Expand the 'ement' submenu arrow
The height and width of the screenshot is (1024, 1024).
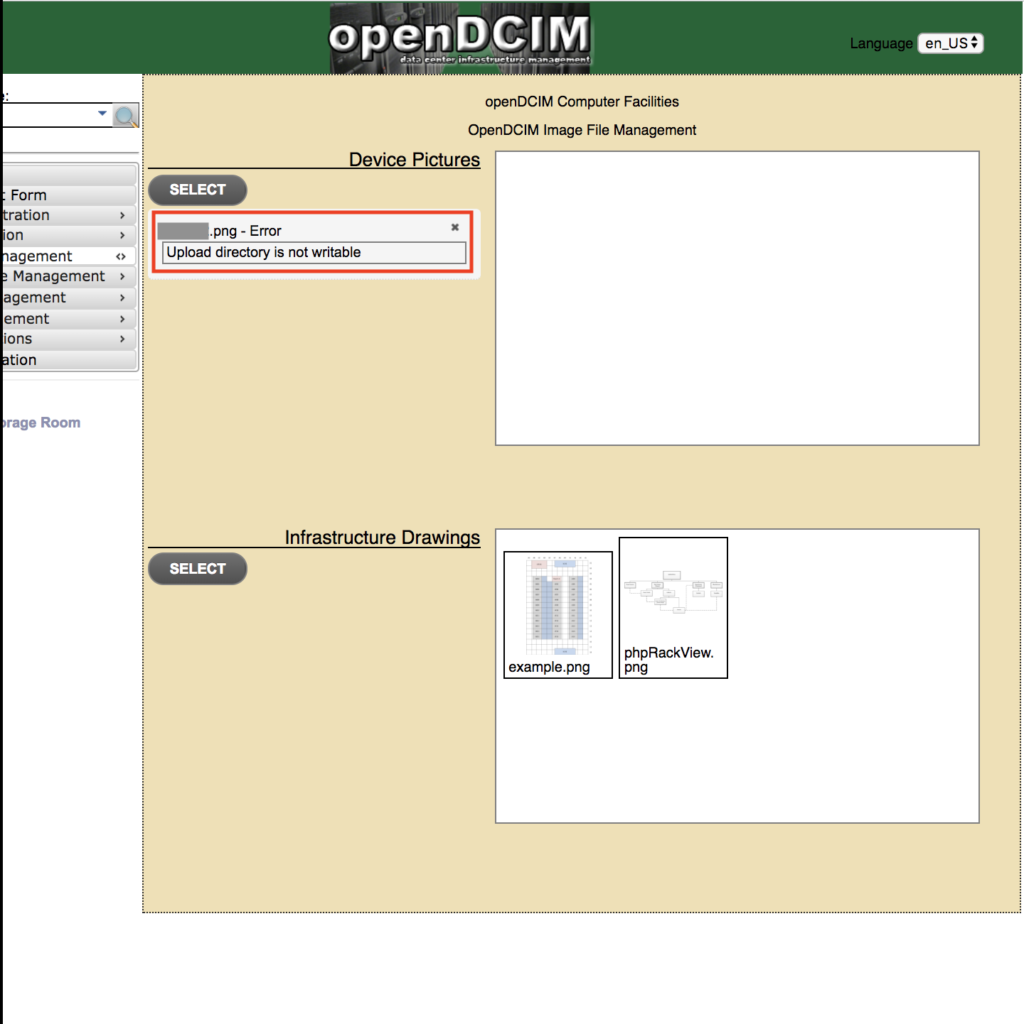click(x=122, y=319)
